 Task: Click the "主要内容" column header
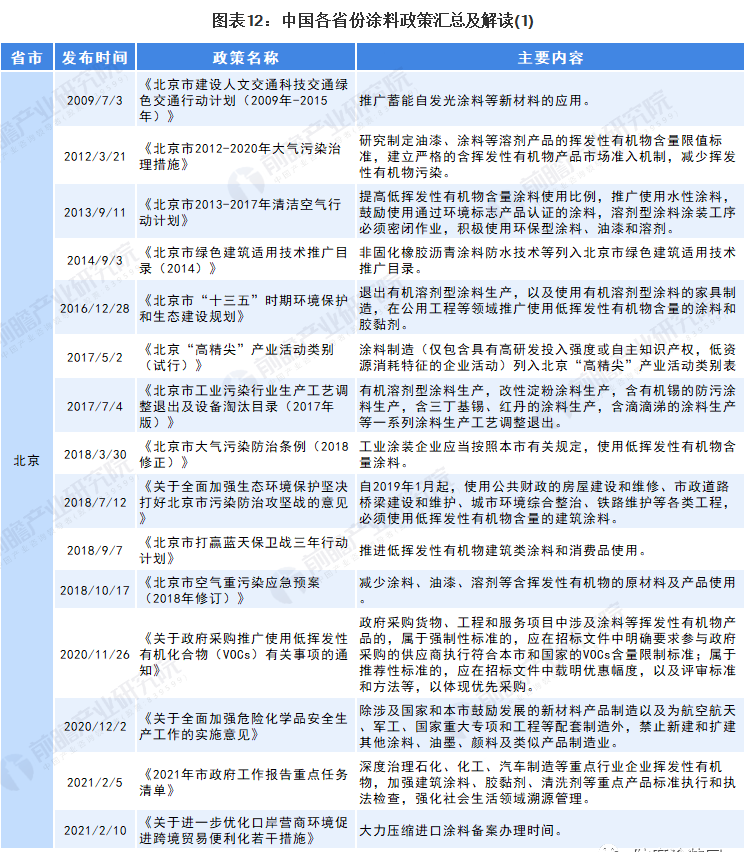(x=550, y=58)
